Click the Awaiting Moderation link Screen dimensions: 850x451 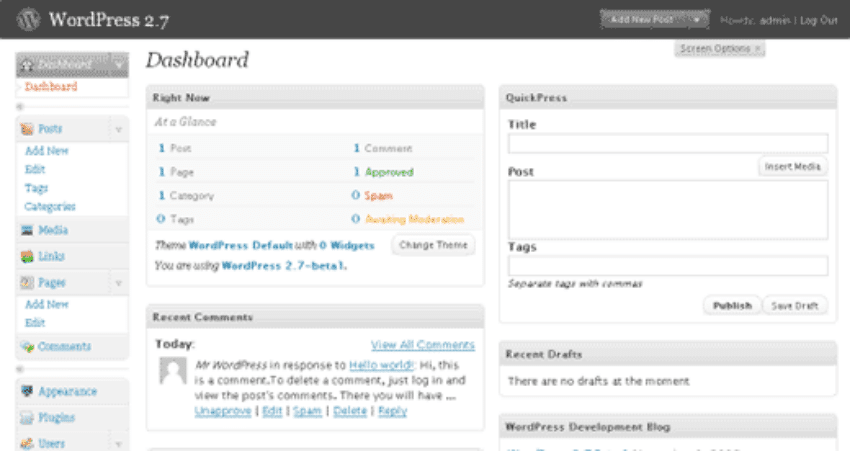click(x=415, y=220)
